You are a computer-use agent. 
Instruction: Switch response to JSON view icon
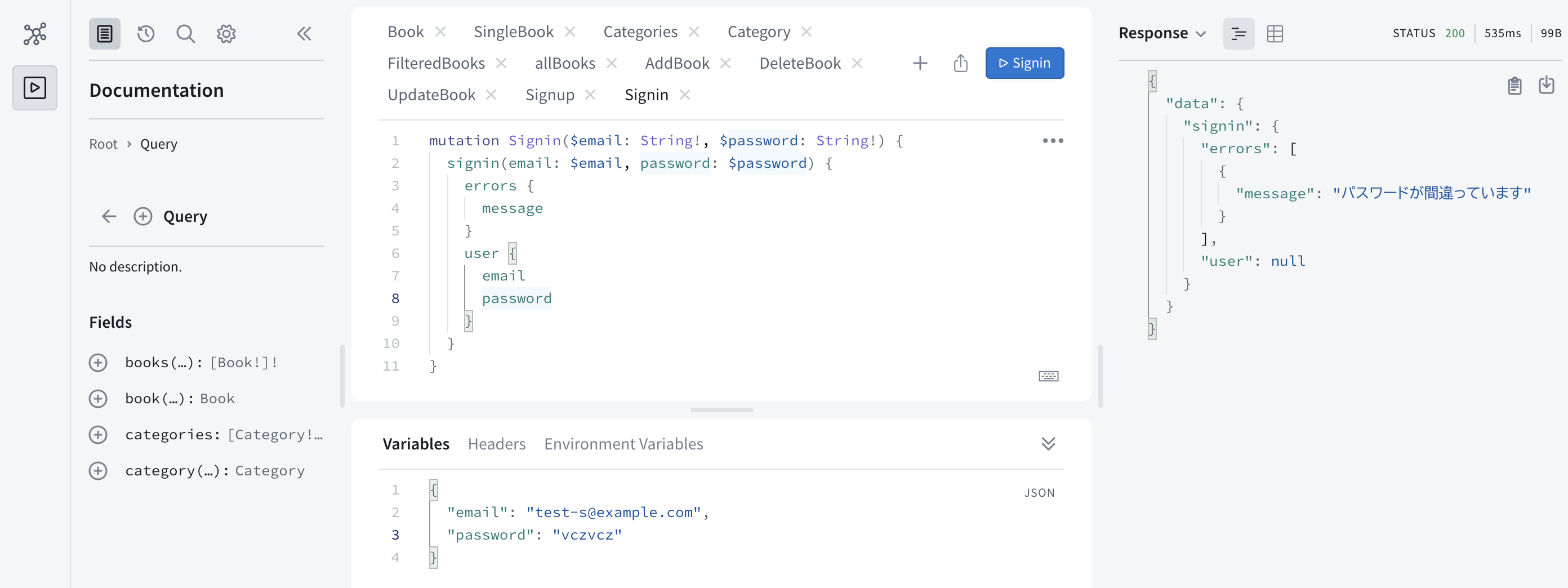coord(1239,33)
